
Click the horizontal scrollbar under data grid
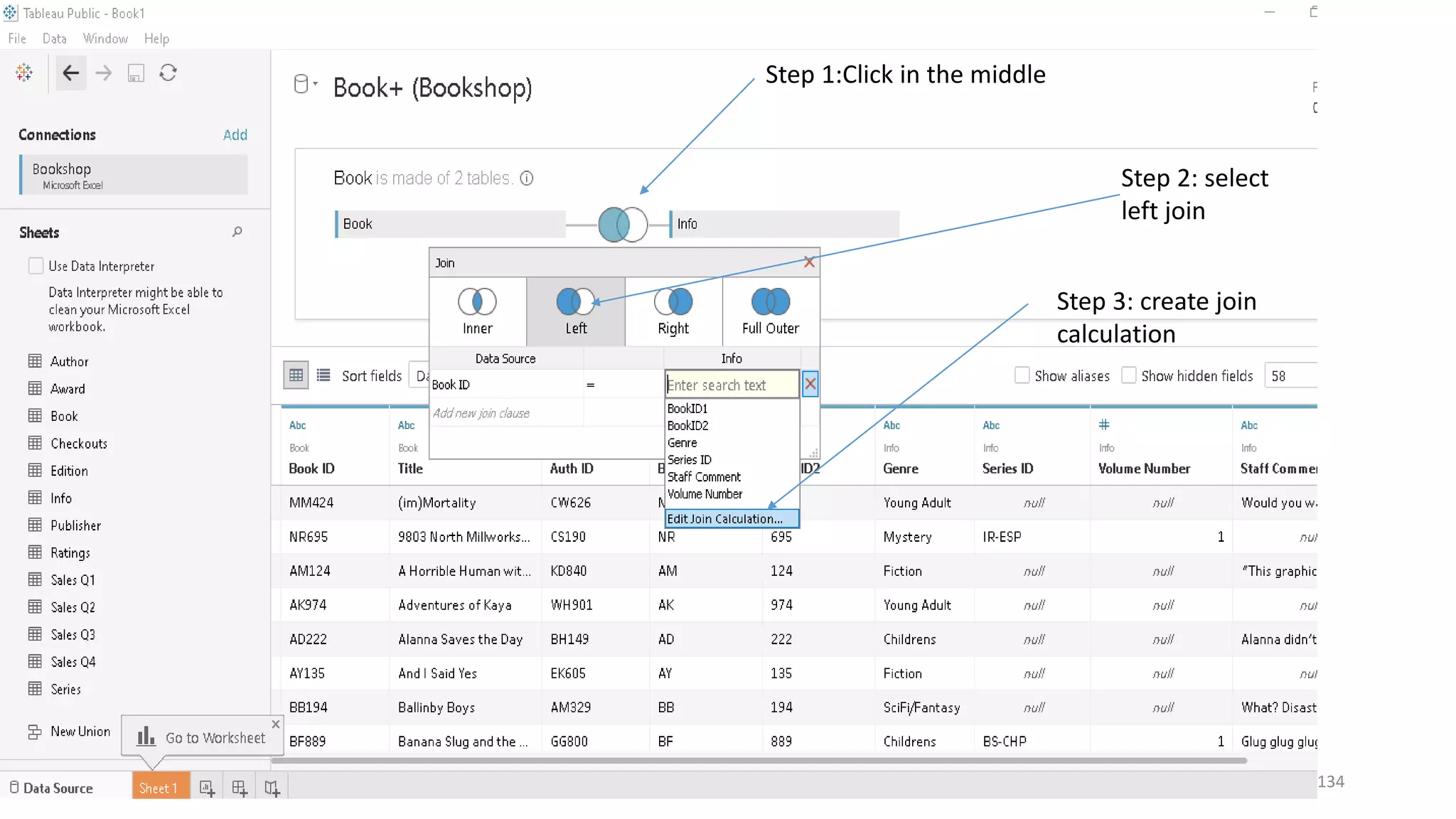click(759, 761)
